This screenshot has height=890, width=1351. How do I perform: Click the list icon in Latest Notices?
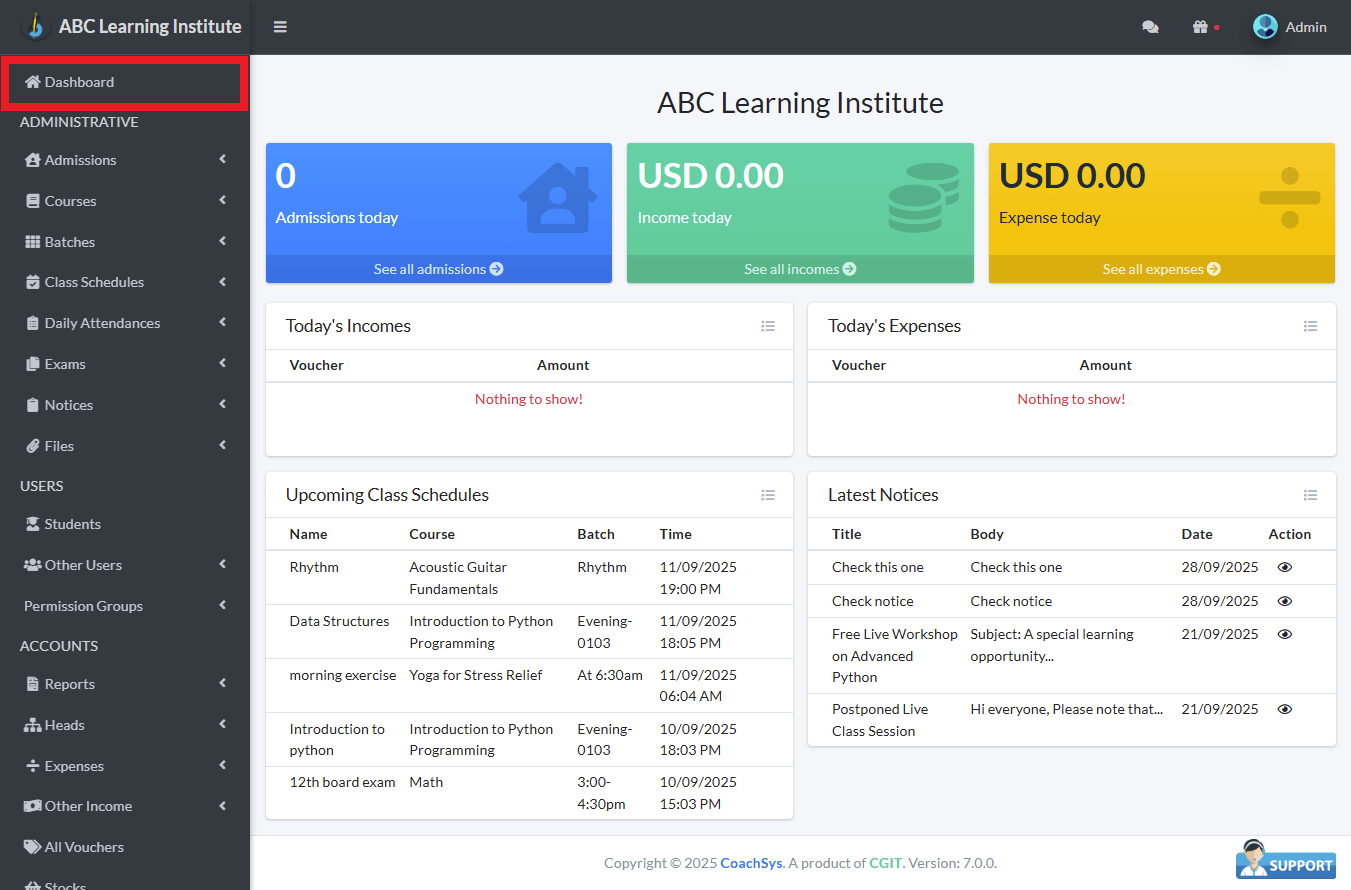(x=1310, y=495)
